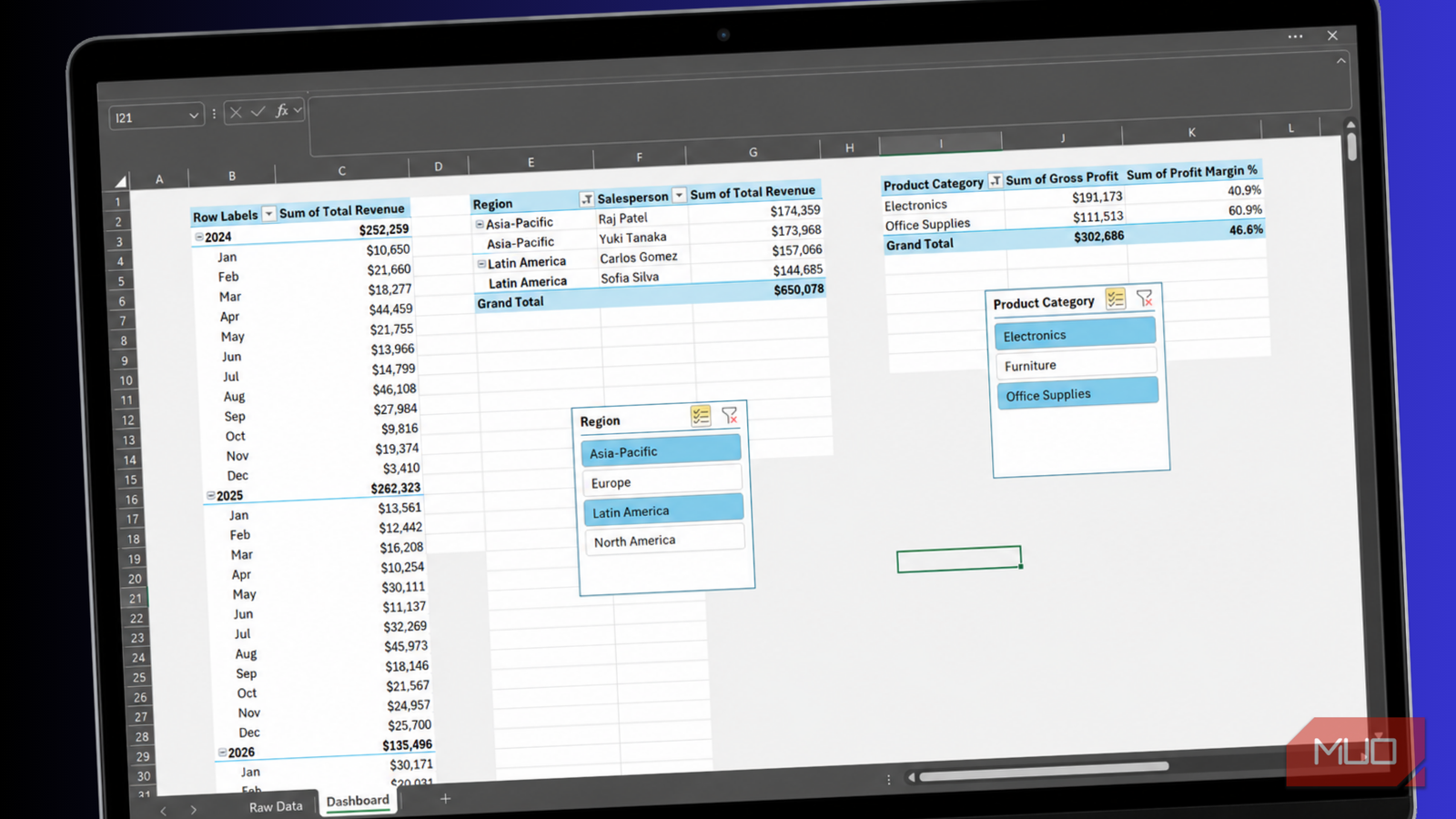The height and width of the screenshot is (819, 1456).
Task: Toggle Latin America in Region slicer
Action: pos(663,510)
